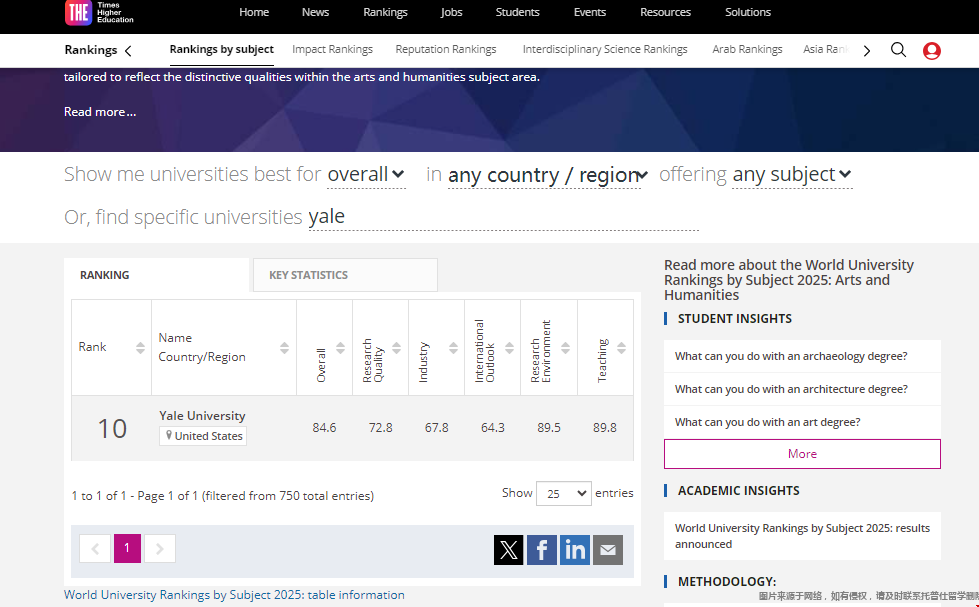
Task: Open the Home menu item
Action: click(254, 12)
